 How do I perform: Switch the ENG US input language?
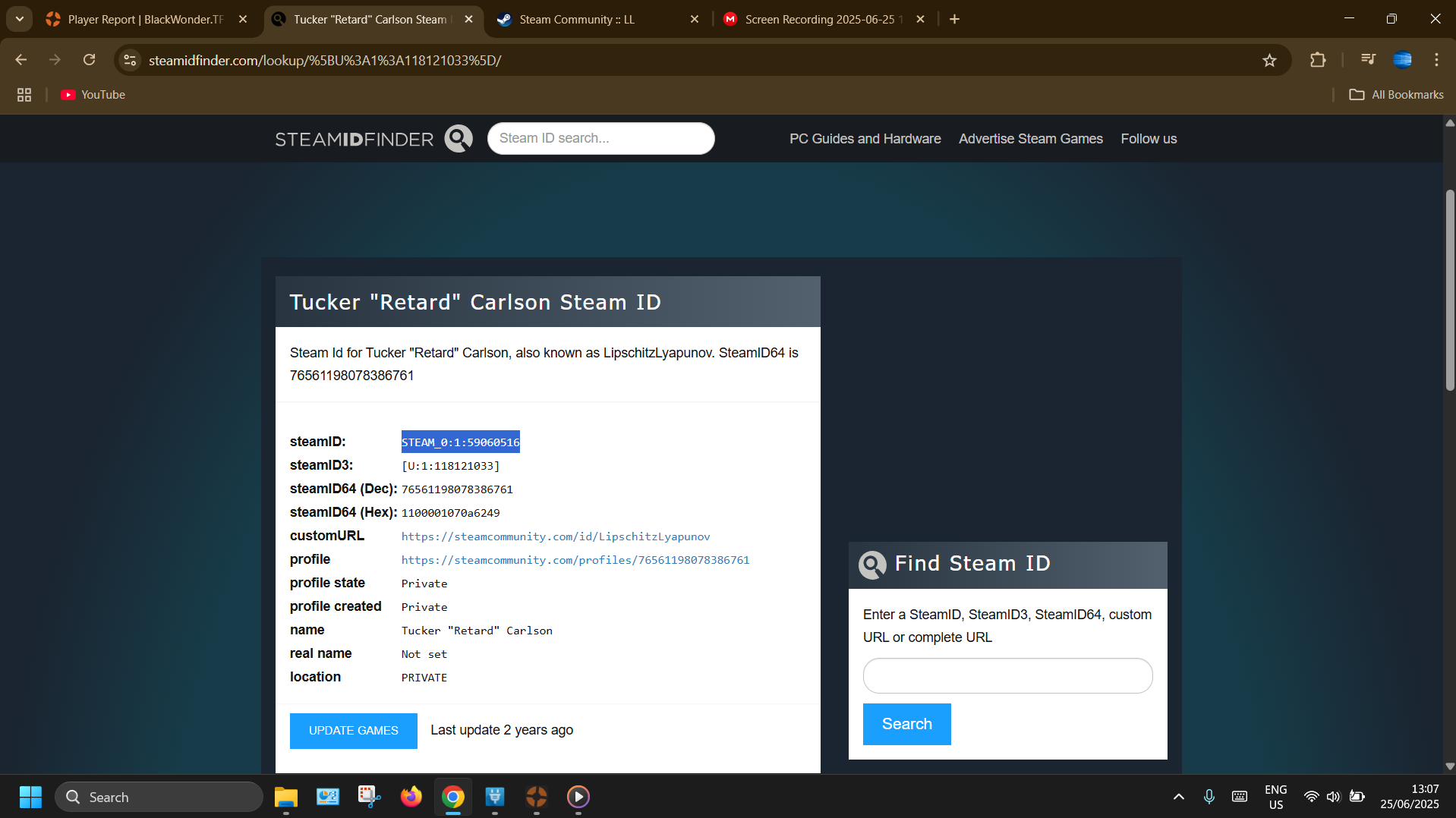(x=1276, y=797)
